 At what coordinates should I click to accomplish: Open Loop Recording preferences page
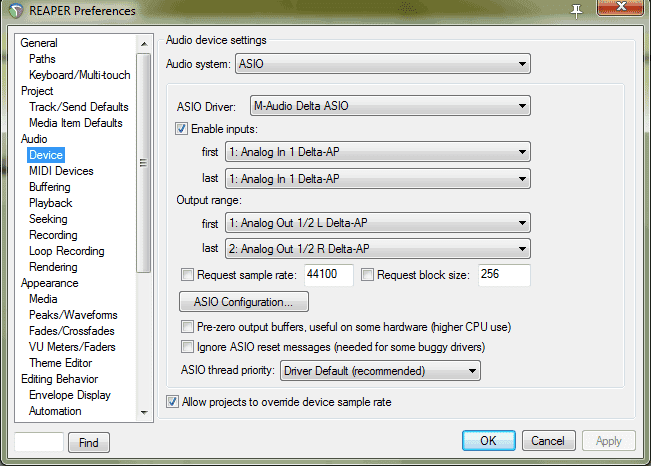coord(66,251)
